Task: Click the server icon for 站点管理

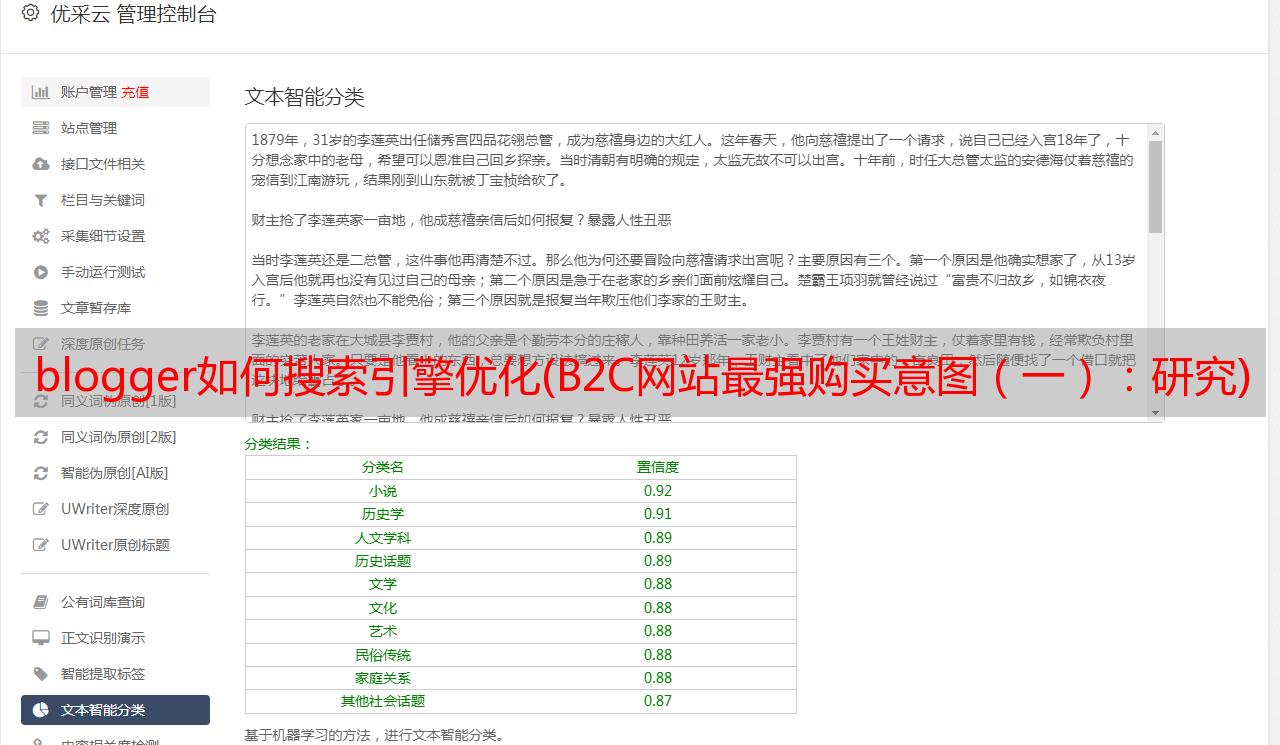Action: click(41, 128)
